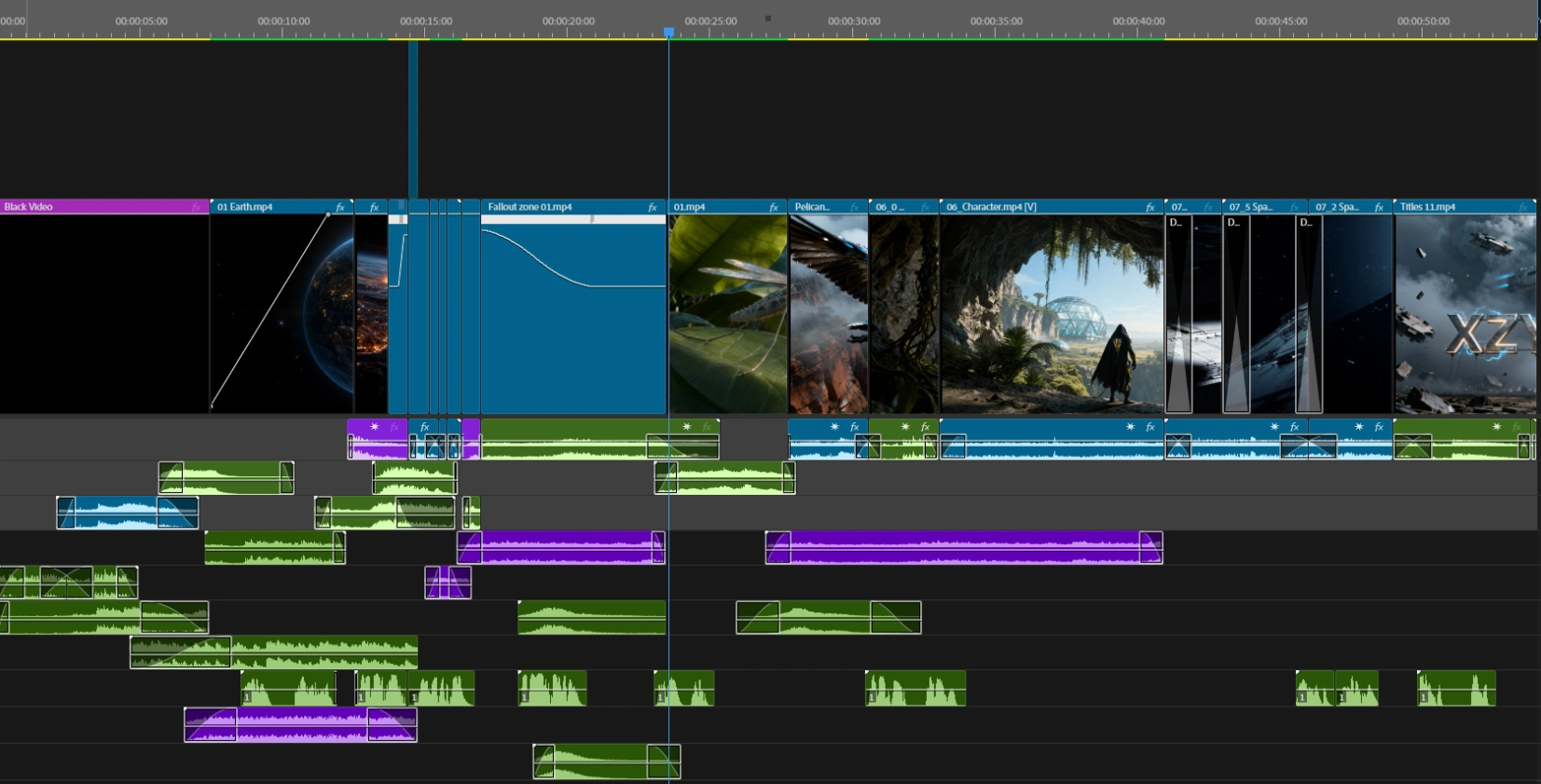Click star icon on audio under Titles 11.mp4
This screenshot has height=784, width=1541.
pos(1497,427)
